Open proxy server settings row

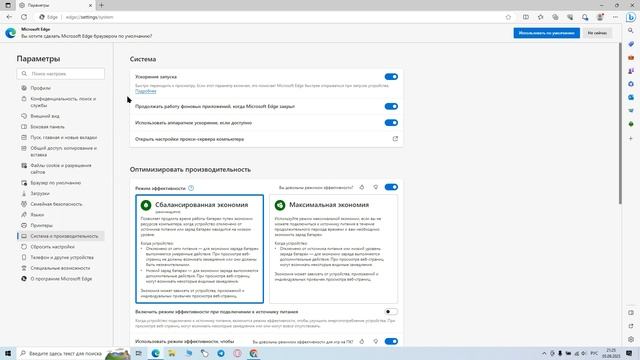pos(266,139)
